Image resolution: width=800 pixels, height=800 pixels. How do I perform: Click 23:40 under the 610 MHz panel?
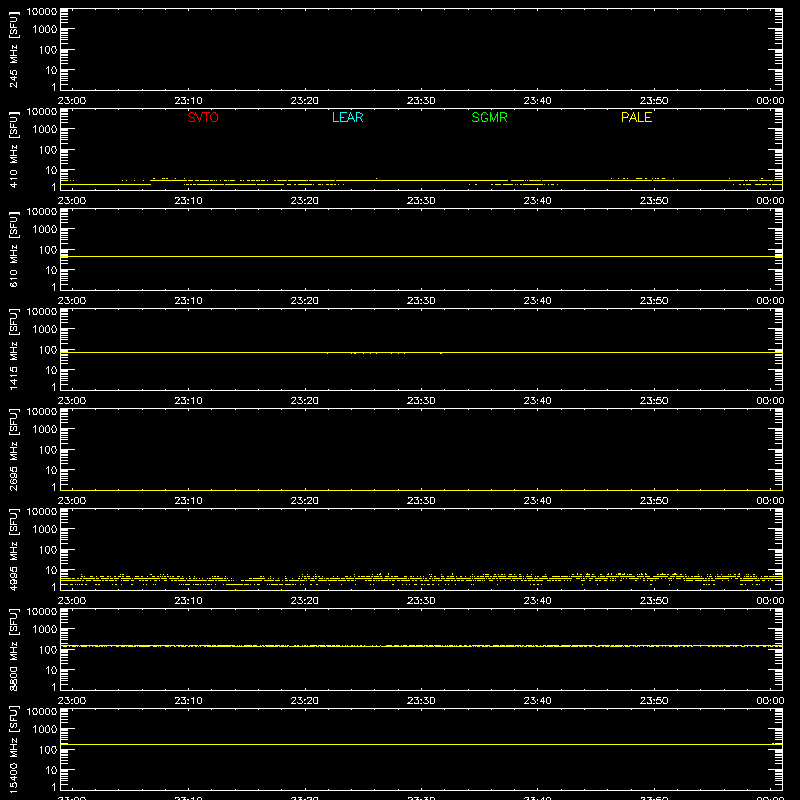(537, 301)
